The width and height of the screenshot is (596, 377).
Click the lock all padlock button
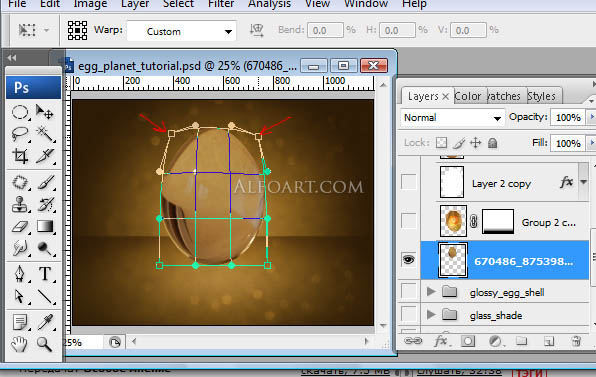(x=492, y=143)
